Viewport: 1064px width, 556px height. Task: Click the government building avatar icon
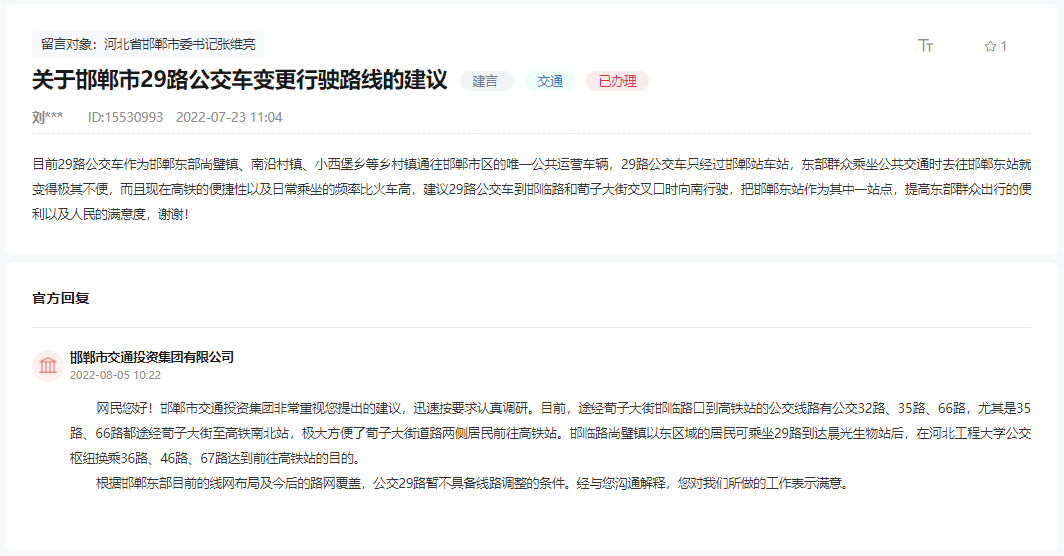coord(48,366)
